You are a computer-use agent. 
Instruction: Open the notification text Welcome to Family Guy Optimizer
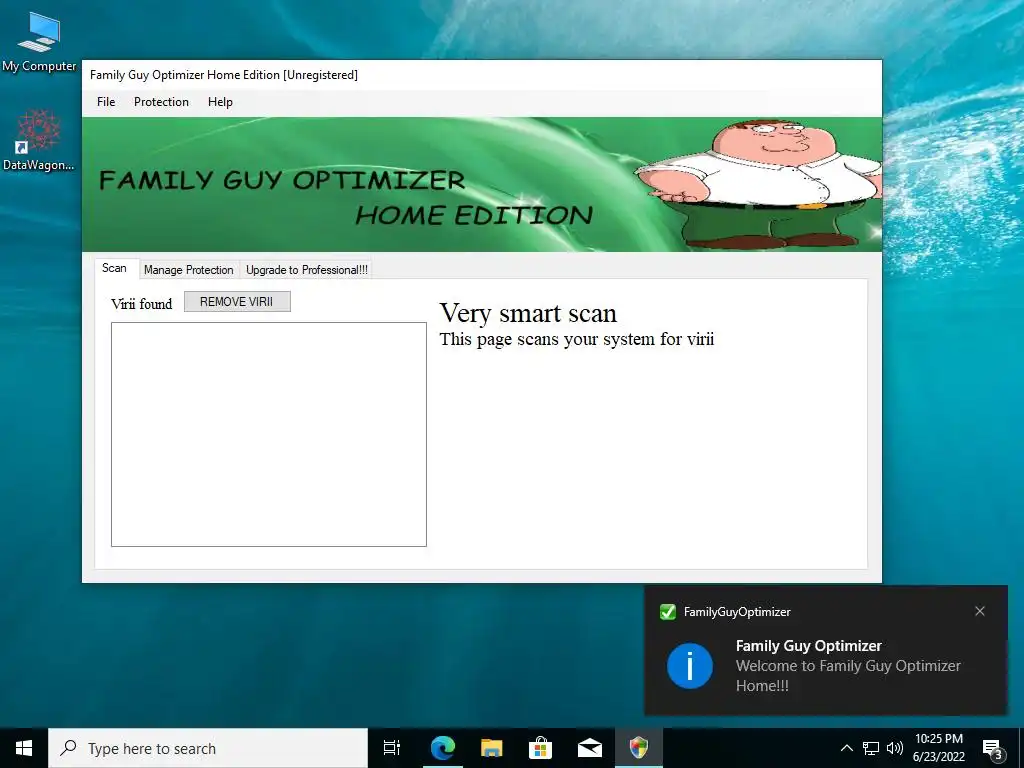point(848,676)
